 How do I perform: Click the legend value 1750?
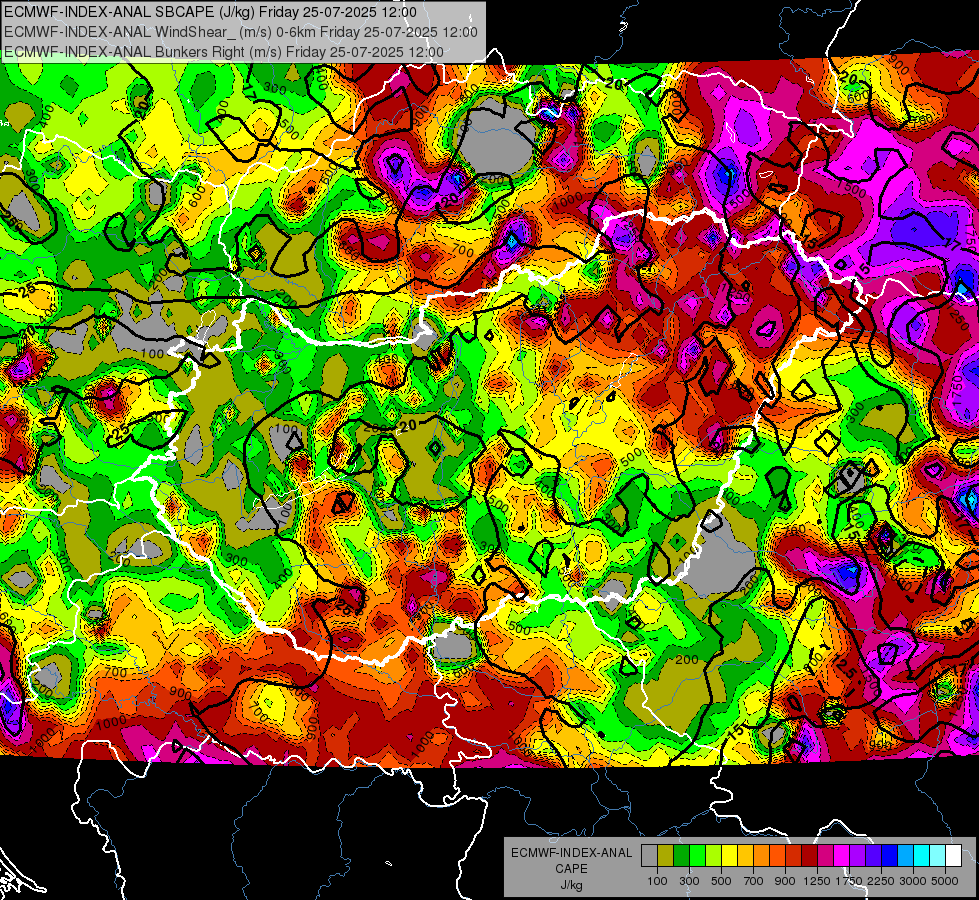point(849,881)
